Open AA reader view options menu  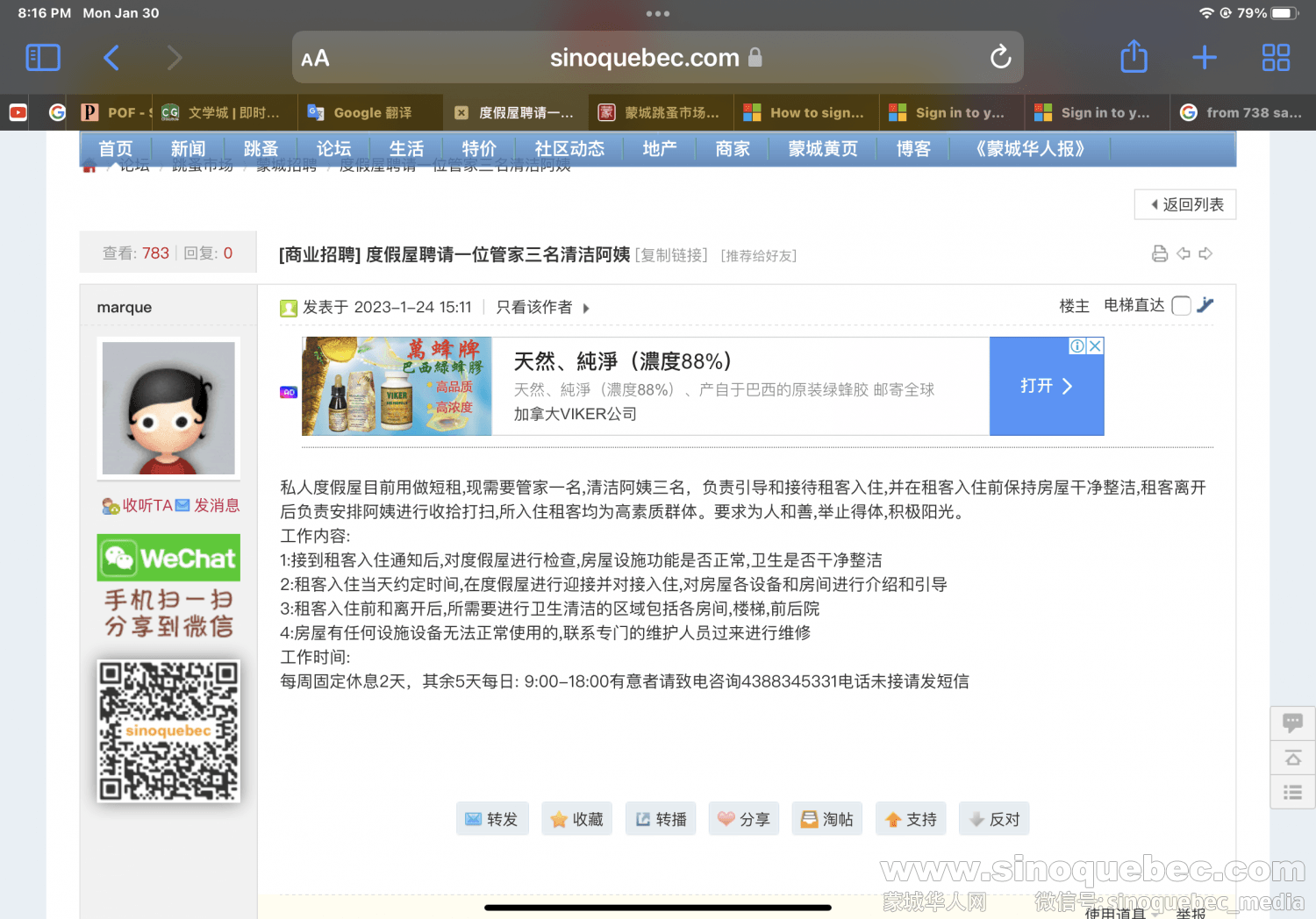[315, 59]
